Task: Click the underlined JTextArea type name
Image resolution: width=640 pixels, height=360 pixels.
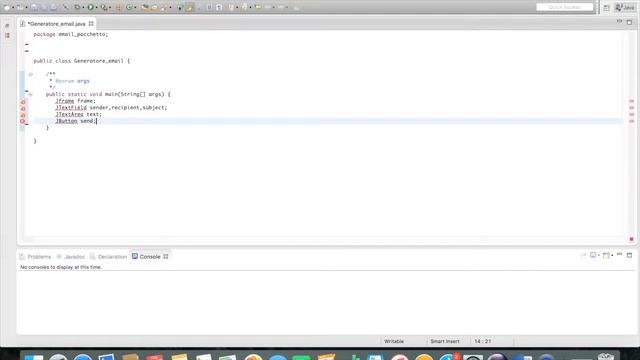Action: (69, 114)
